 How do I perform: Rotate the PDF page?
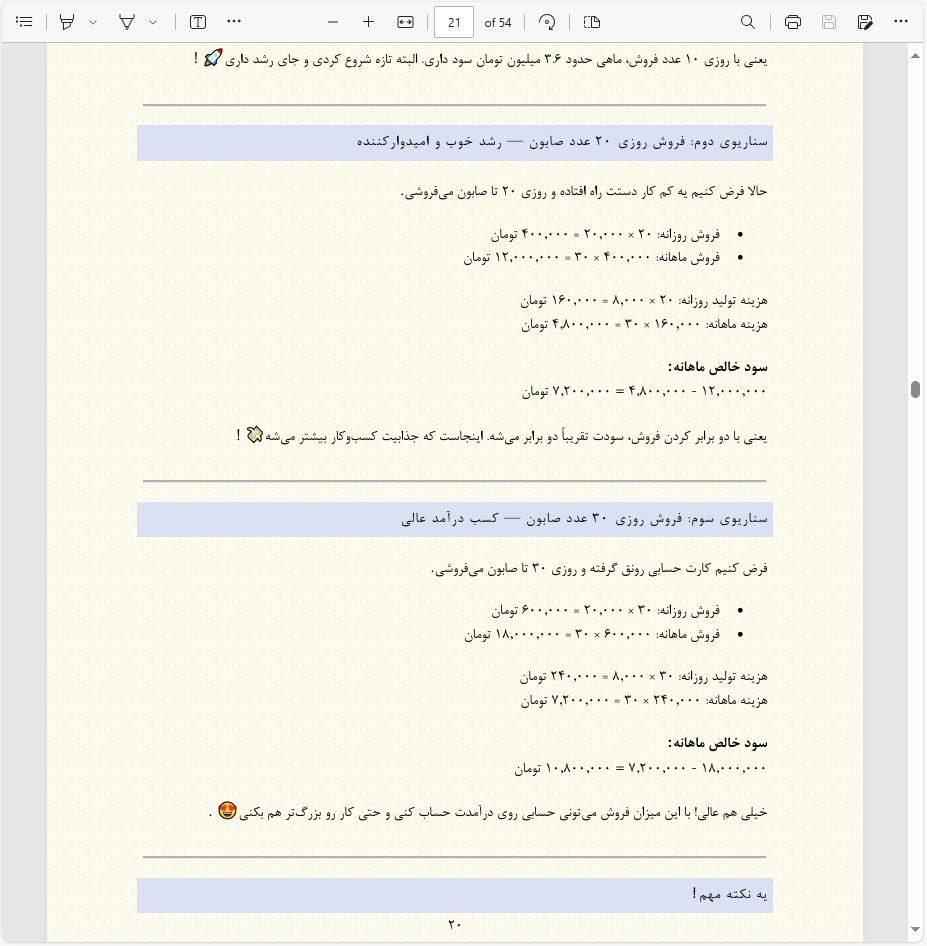546,22
